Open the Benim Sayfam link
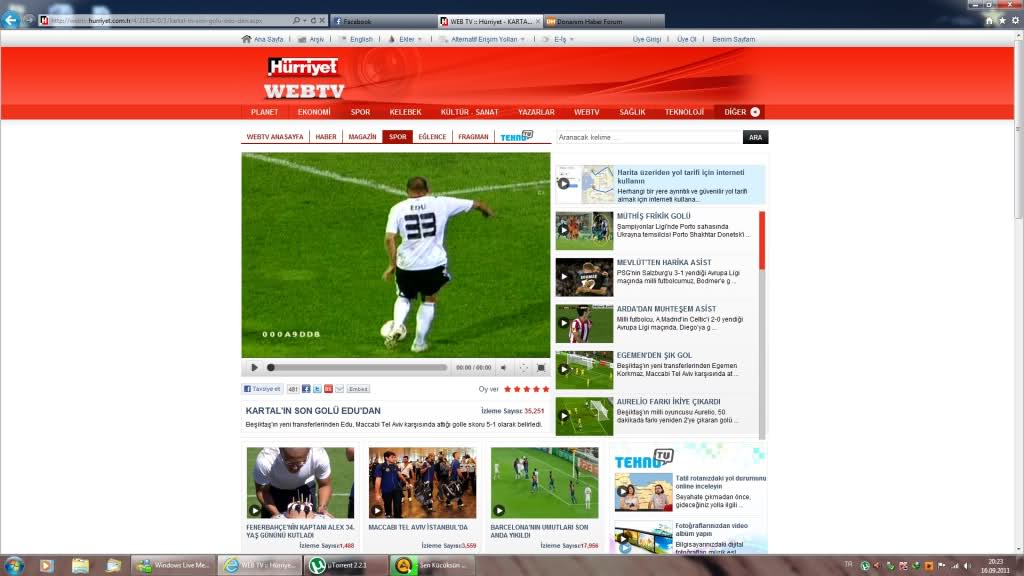The image size is (1024, 576). 733,39
